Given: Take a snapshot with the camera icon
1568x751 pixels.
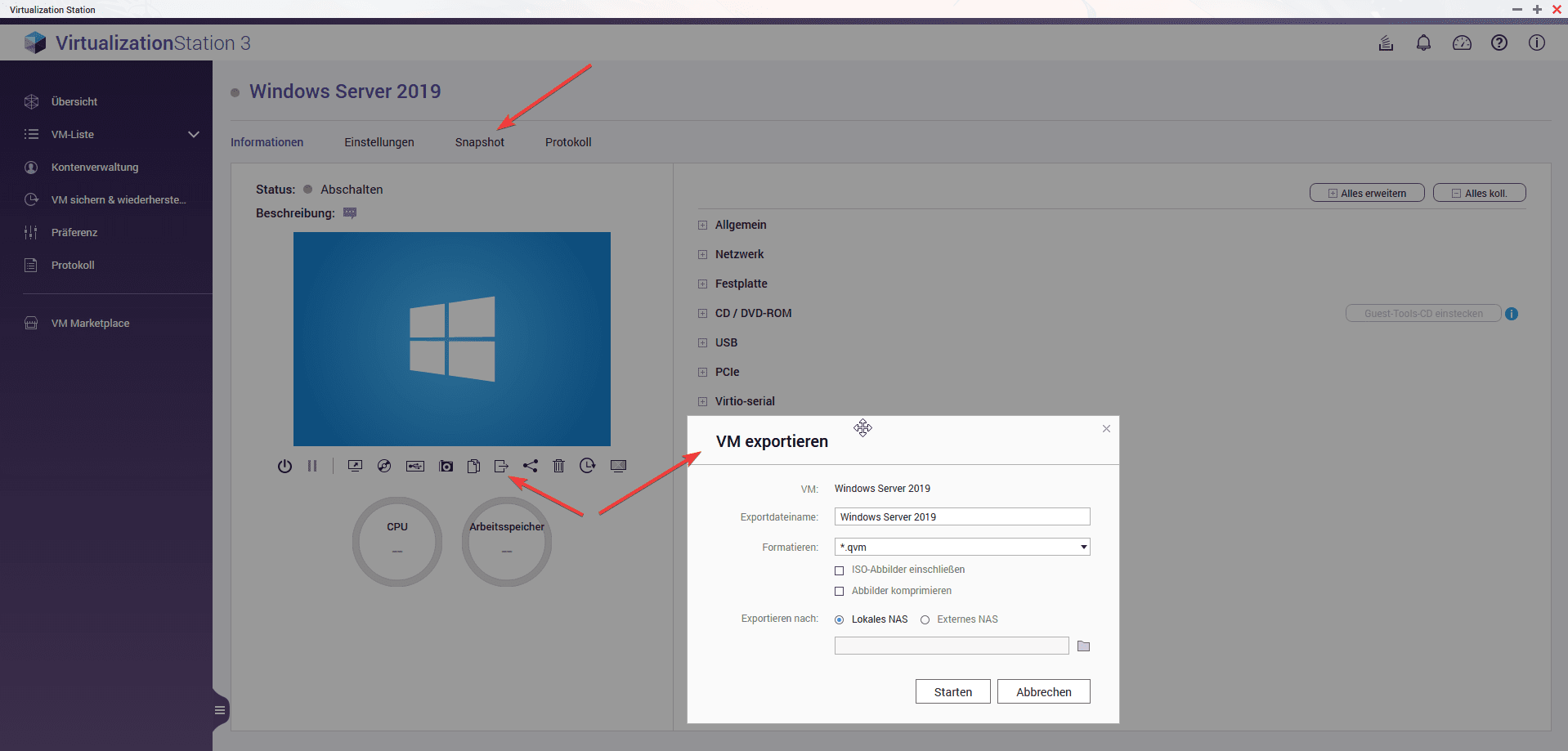Looking at the screenshot, I should tap(446, 466).
